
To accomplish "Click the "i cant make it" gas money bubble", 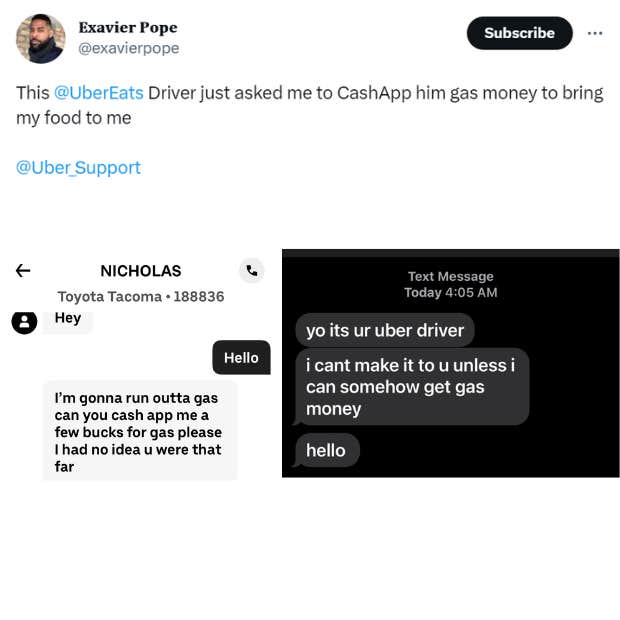I will click(x=411, y=387).
